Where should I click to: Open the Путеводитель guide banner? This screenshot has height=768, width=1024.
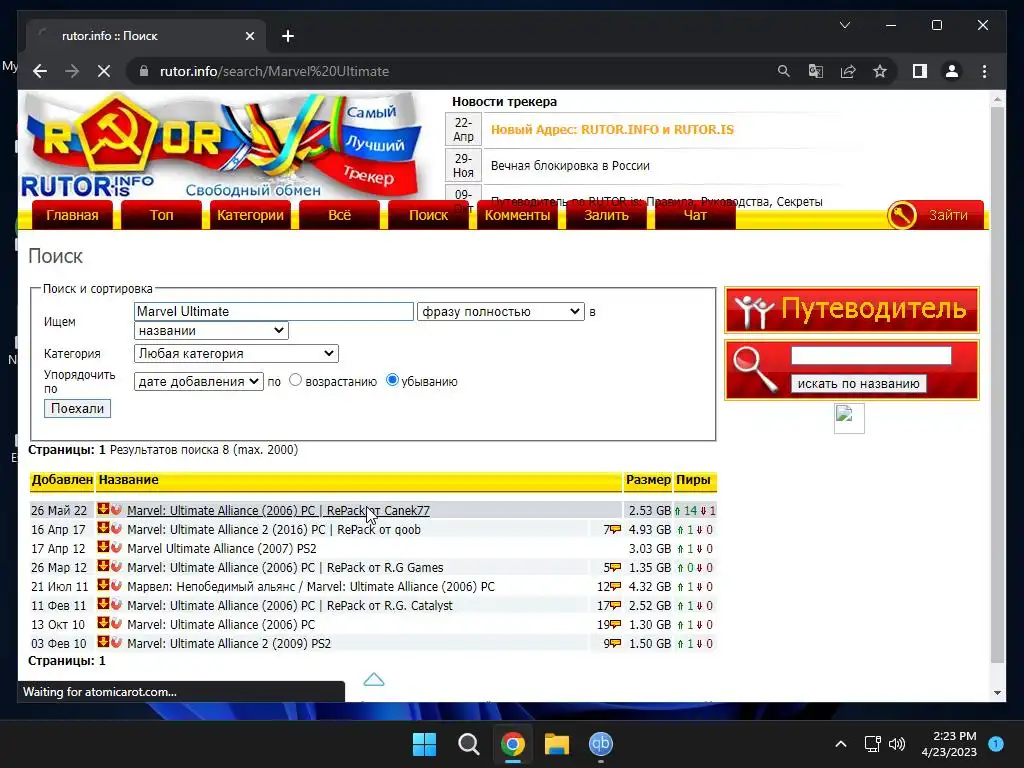[x=852, y=310]
